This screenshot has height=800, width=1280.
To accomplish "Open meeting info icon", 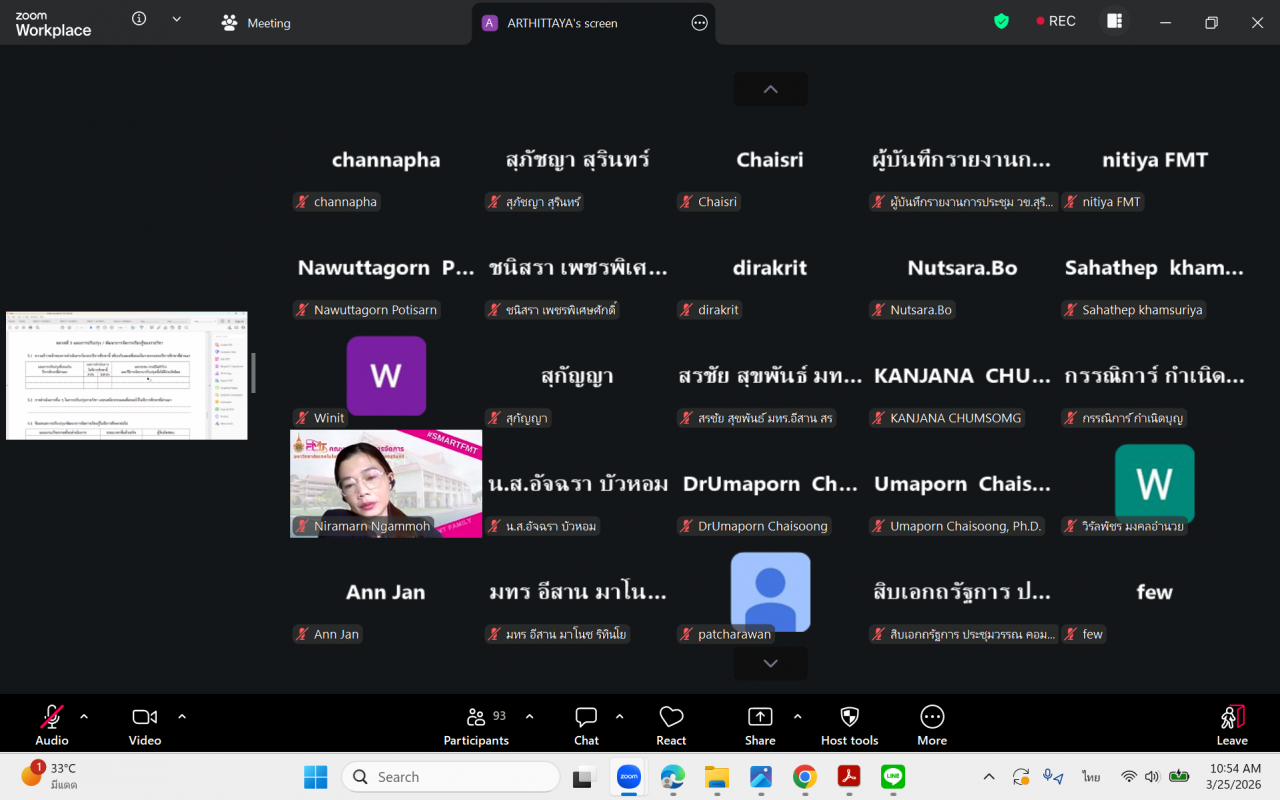I will 139,19.
